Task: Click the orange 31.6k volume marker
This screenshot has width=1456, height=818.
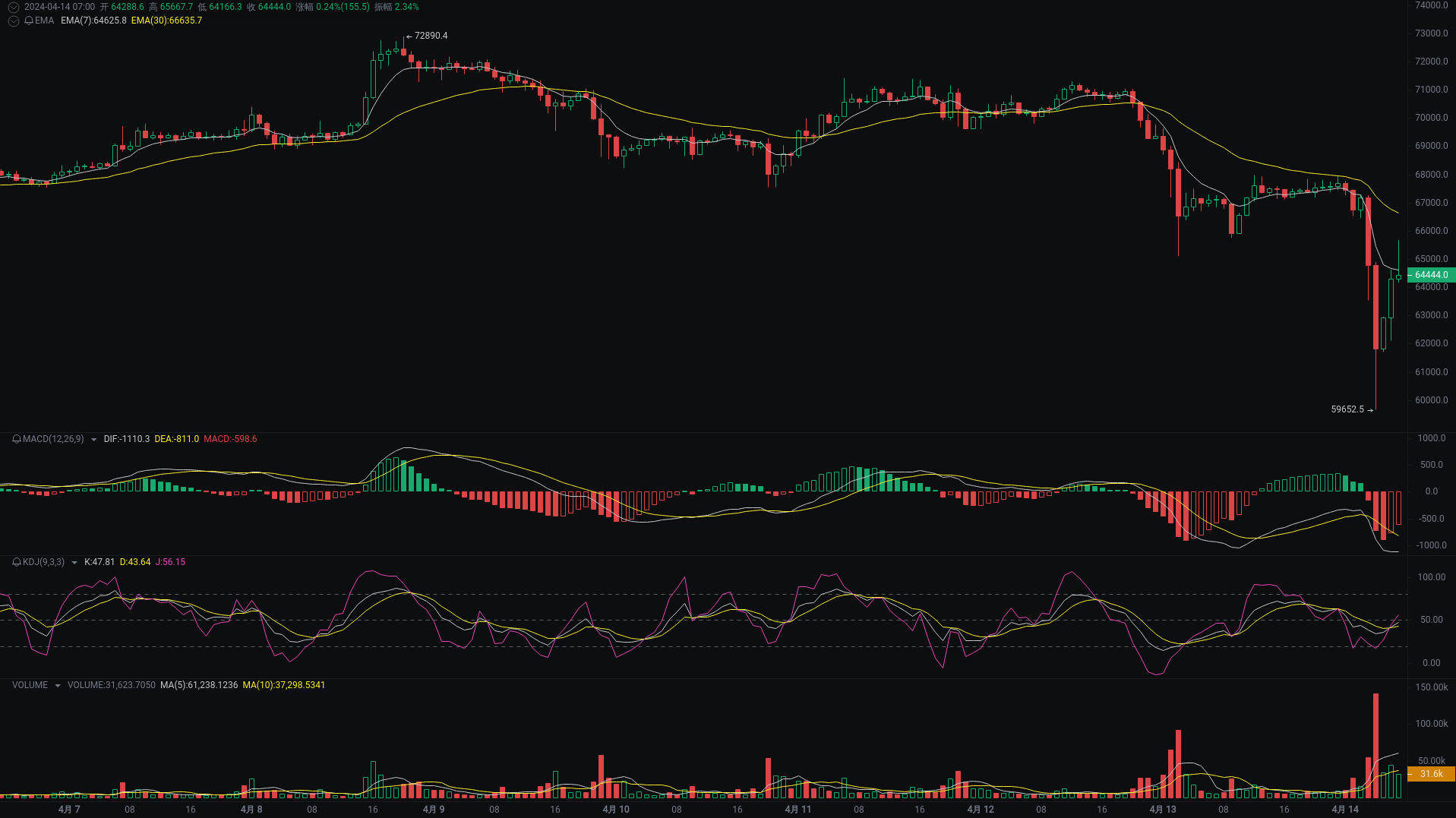Action: 1430,774
